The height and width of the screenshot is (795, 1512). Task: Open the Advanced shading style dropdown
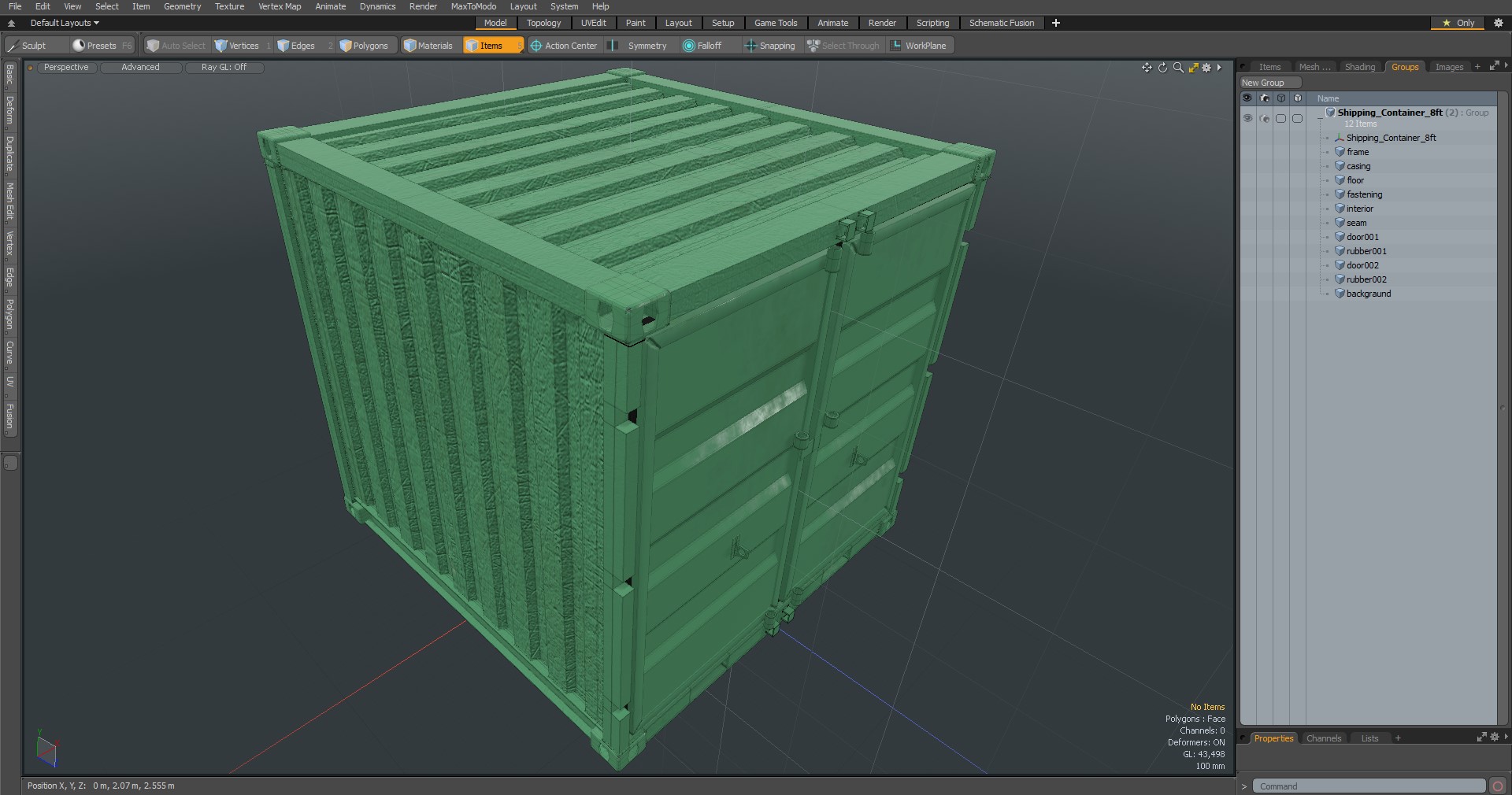point(140,68)
